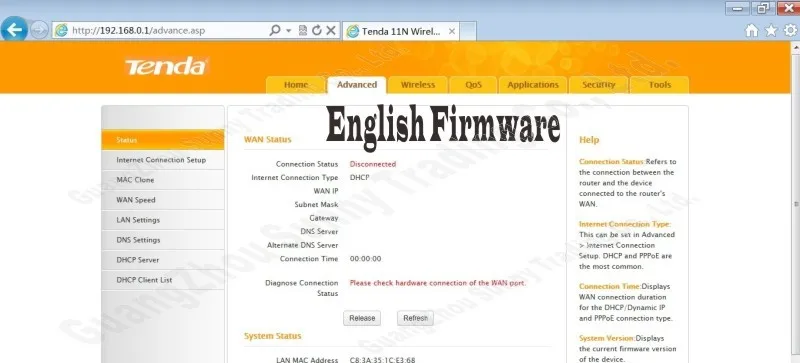The height and width of the screenshot is (363, 800).
Task: Restore down the browser window
Action: tap(764, 8)
